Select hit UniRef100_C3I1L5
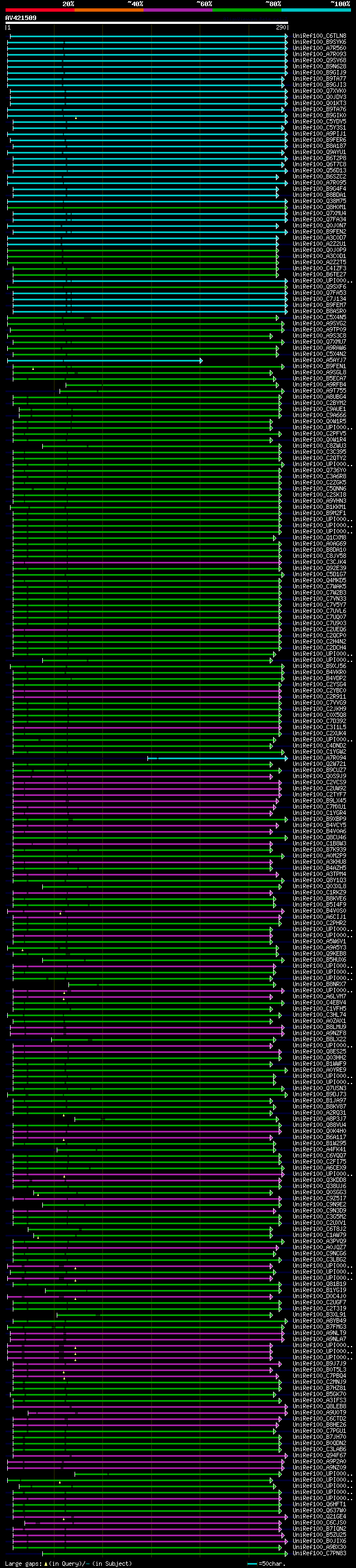 point(319,728)
